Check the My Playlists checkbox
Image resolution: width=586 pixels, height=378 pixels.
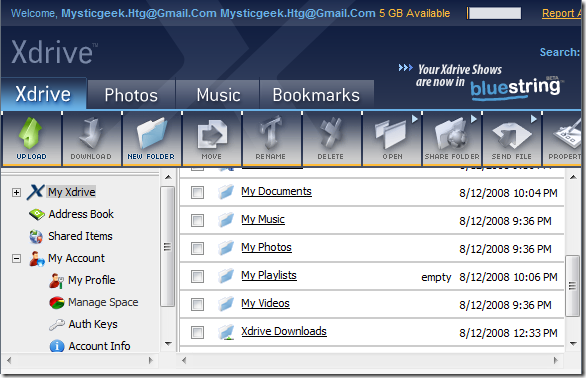197,277
